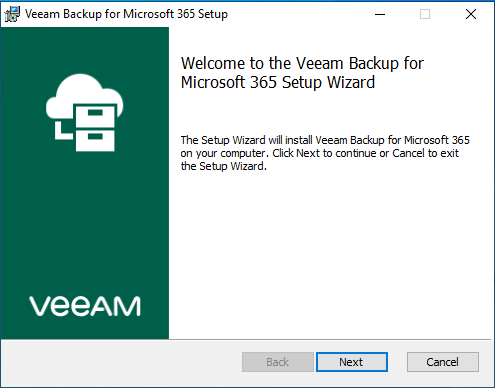Cancel the Veeam setup wizard
495x388 pixels.
(443, 362)
